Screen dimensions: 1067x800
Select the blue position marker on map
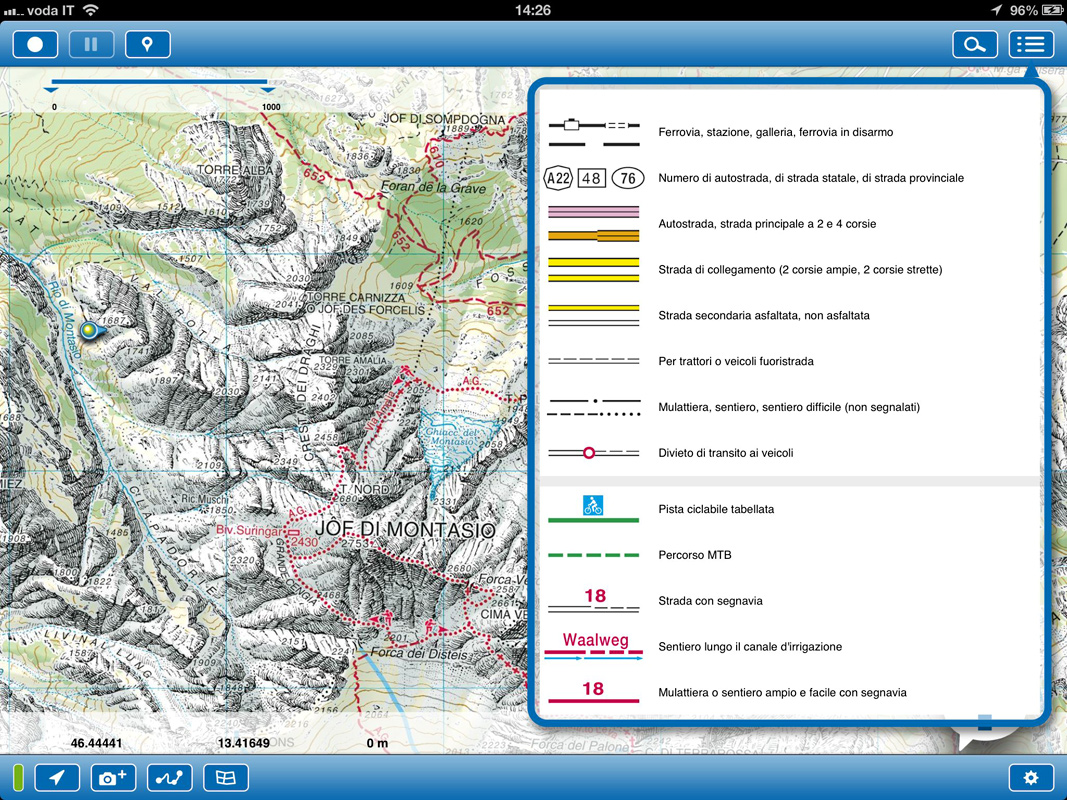click(91, 331)
